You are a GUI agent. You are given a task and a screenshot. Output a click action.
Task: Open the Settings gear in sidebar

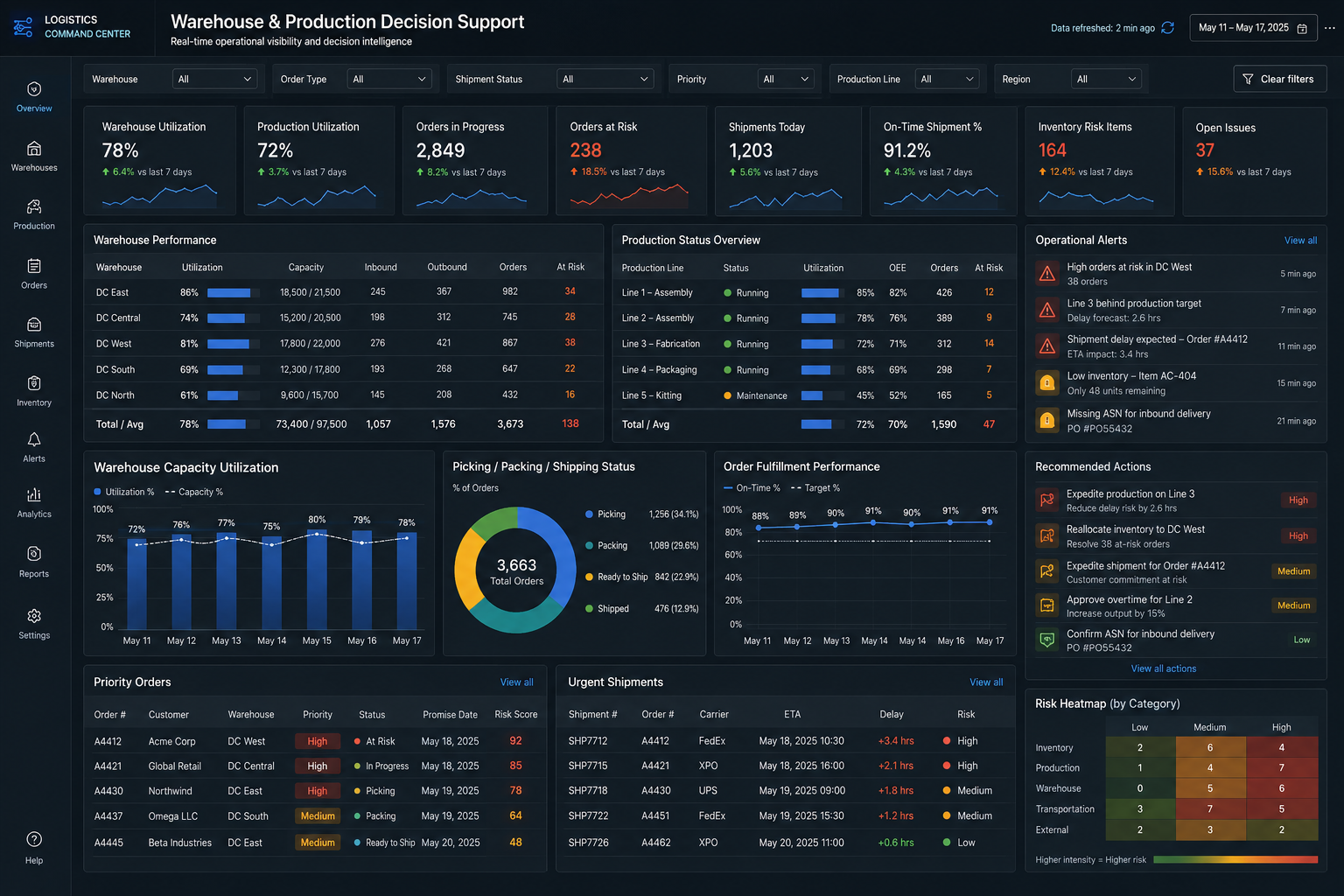34,616
